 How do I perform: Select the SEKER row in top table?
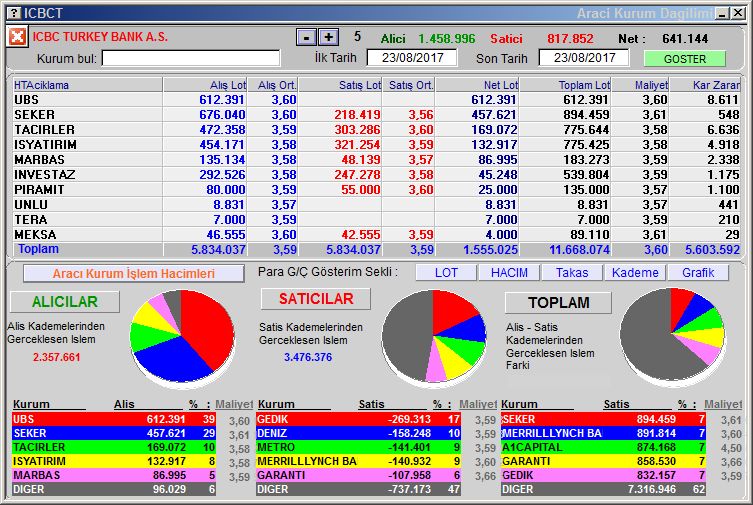[x=376, y=115]
